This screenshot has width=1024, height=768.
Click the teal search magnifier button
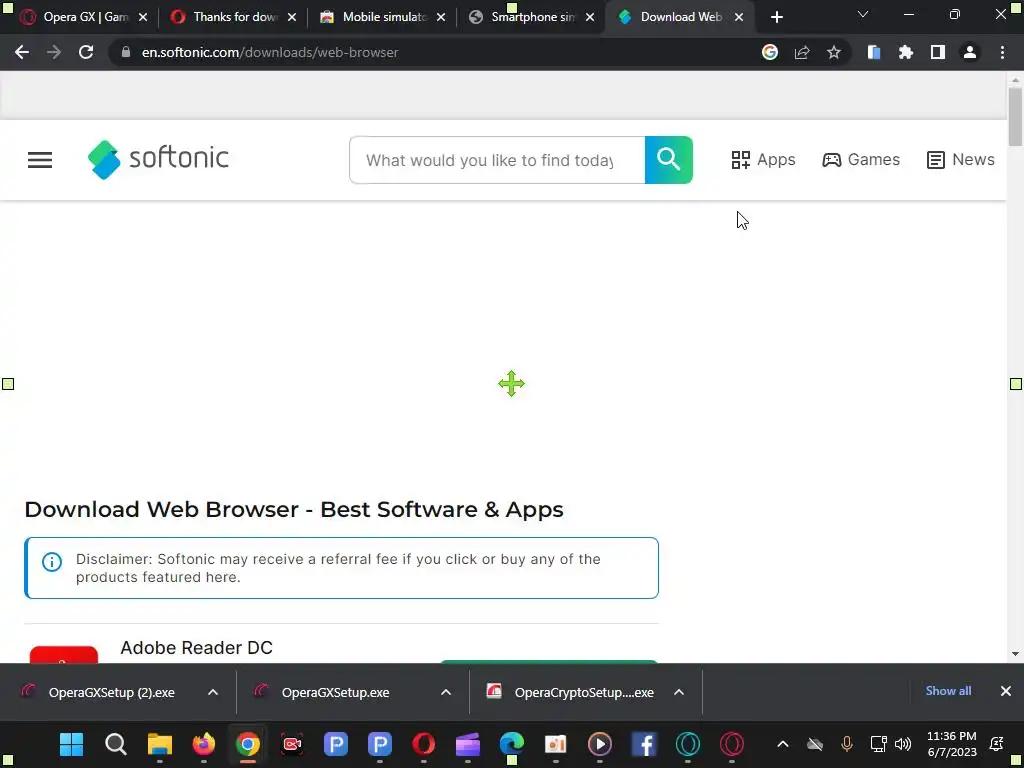click(669, 160)
